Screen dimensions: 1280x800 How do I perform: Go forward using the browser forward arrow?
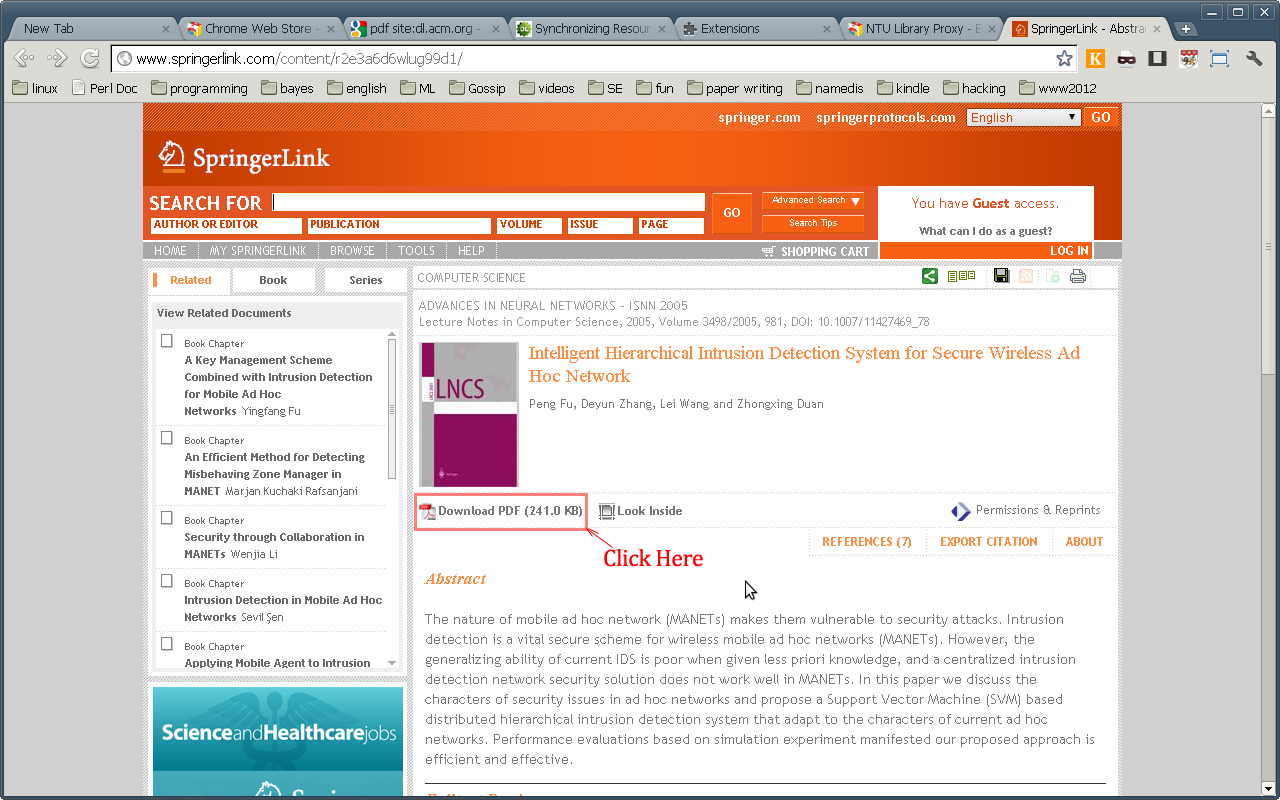pos(57,59)
